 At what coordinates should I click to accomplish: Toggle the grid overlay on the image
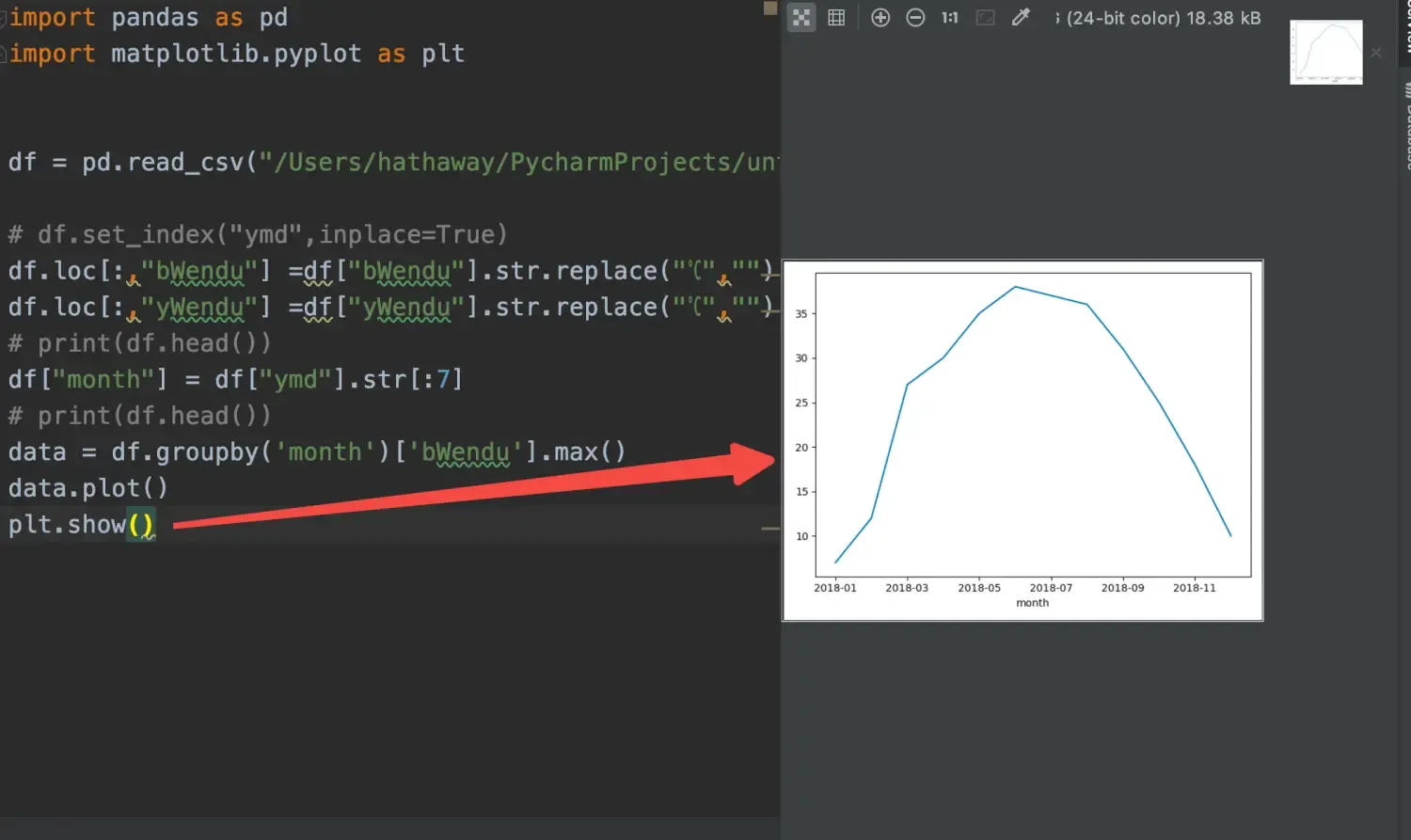pyautogui.click(x=836, y=18)
